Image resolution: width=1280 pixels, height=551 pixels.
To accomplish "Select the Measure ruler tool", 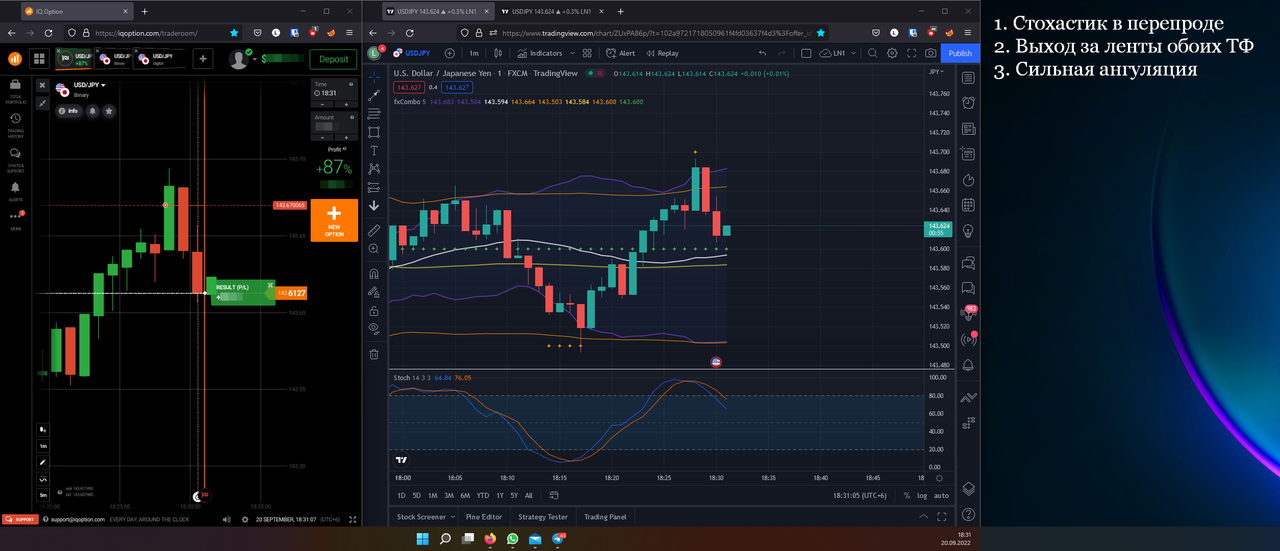I will 374,230.
